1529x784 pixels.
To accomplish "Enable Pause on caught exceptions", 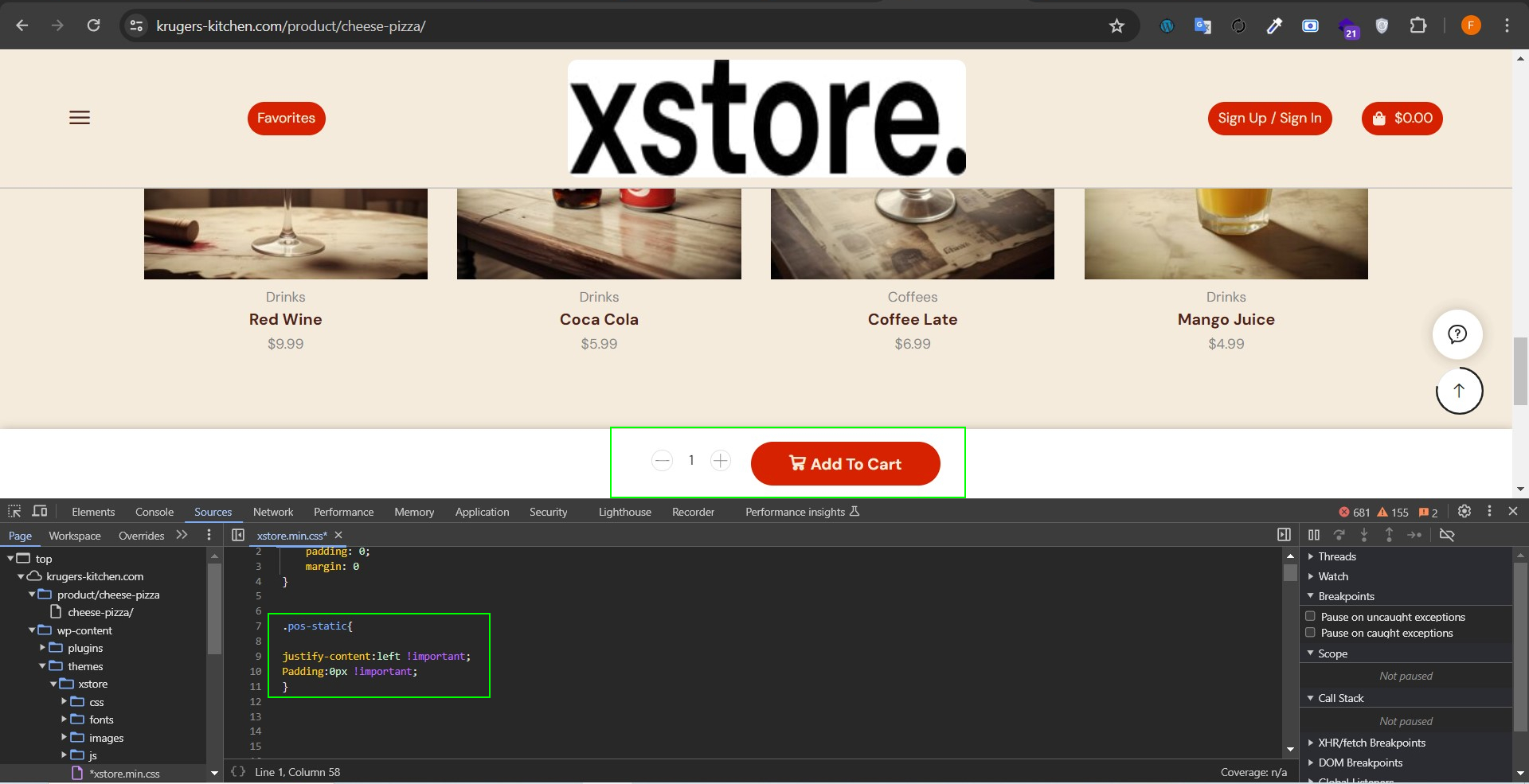I will tap(1310, 632).
